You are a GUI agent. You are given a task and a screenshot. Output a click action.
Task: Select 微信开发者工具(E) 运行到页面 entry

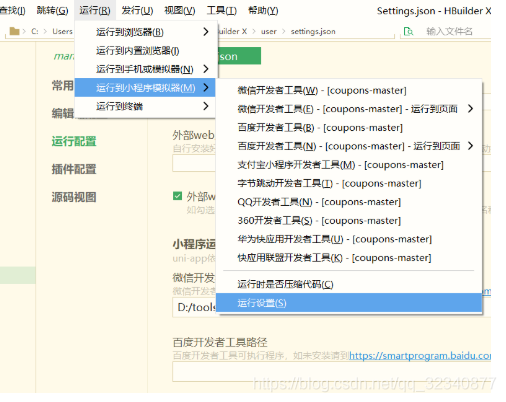[x=349, y=109]
